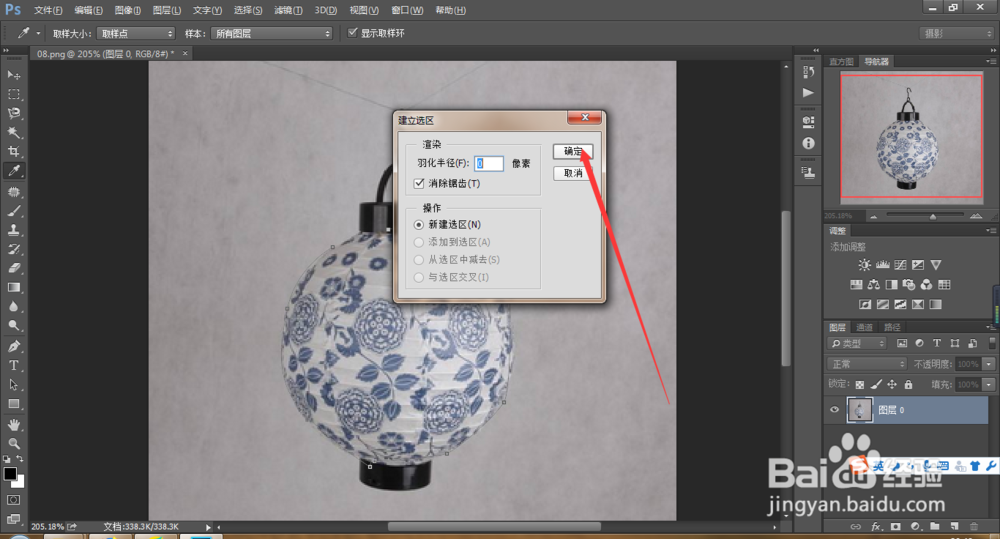
Task: Switch to the 路径 tab
Action: pyautogui.click(x=892, y=327)
